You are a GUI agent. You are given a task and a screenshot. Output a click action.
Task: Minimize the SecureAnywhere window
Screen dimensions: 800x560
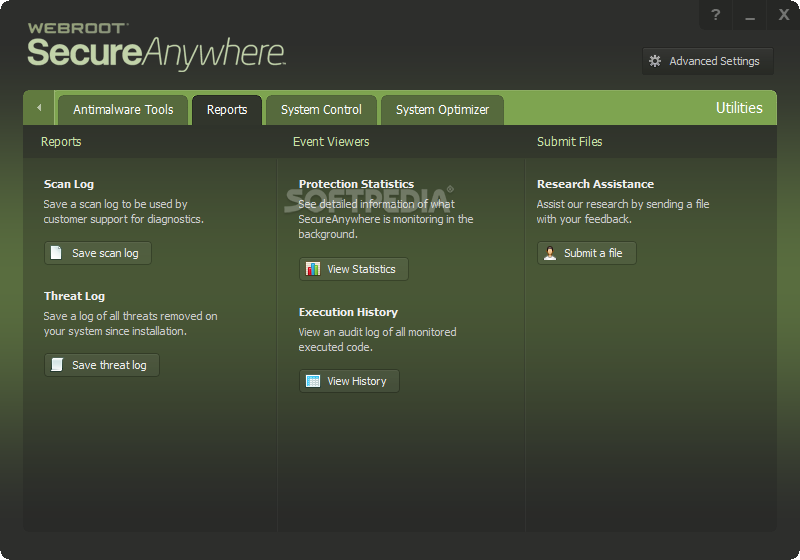[x=749, y=15]
